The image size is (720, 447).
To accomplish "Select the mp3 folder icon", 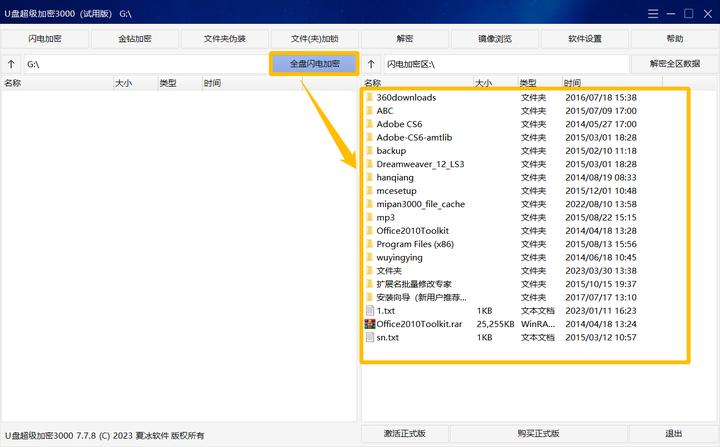I will pos(369,217).
